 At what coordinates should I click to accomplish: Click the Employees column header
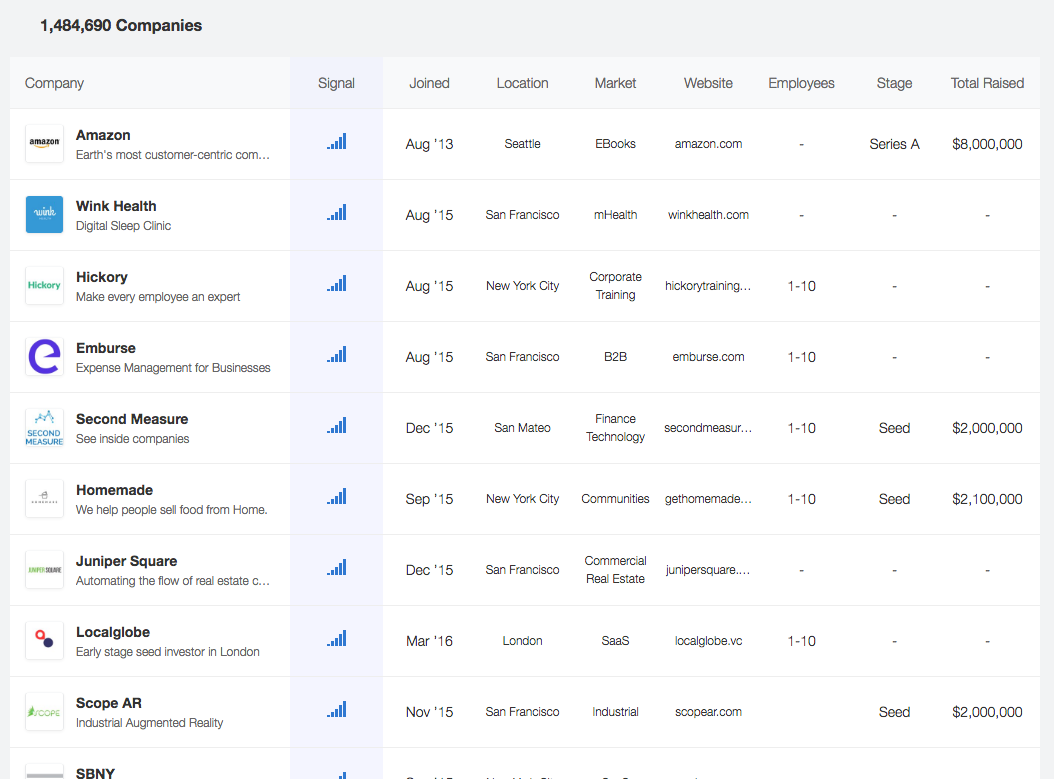tap(801, 83)
